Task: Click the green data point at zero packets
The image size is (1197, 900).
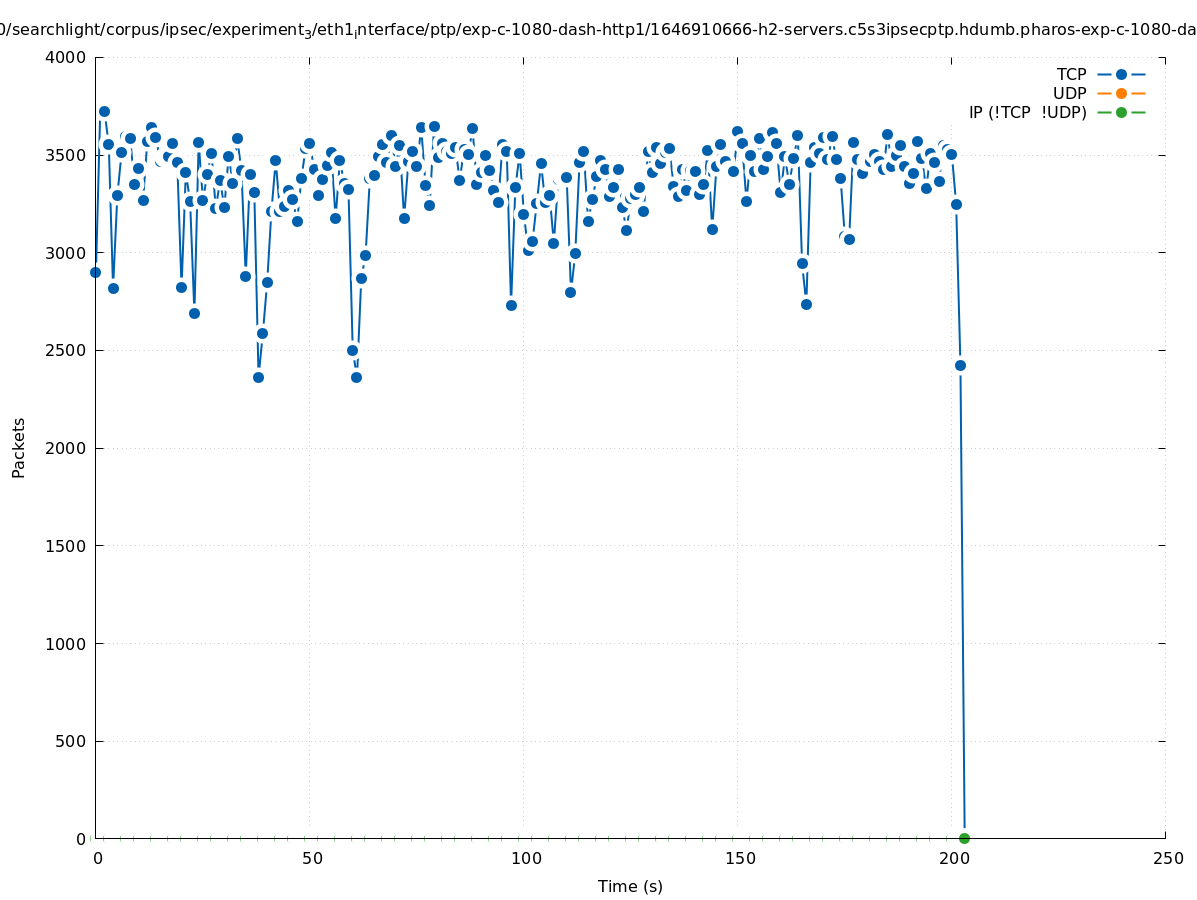Action: pos(964,838)
